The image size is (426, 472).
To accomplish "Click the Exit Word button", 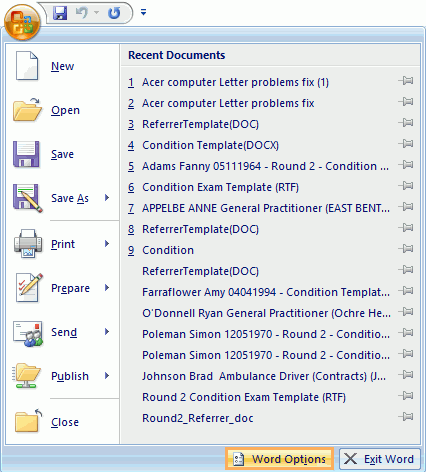I will pyautogui.click(x=380, y=459).
